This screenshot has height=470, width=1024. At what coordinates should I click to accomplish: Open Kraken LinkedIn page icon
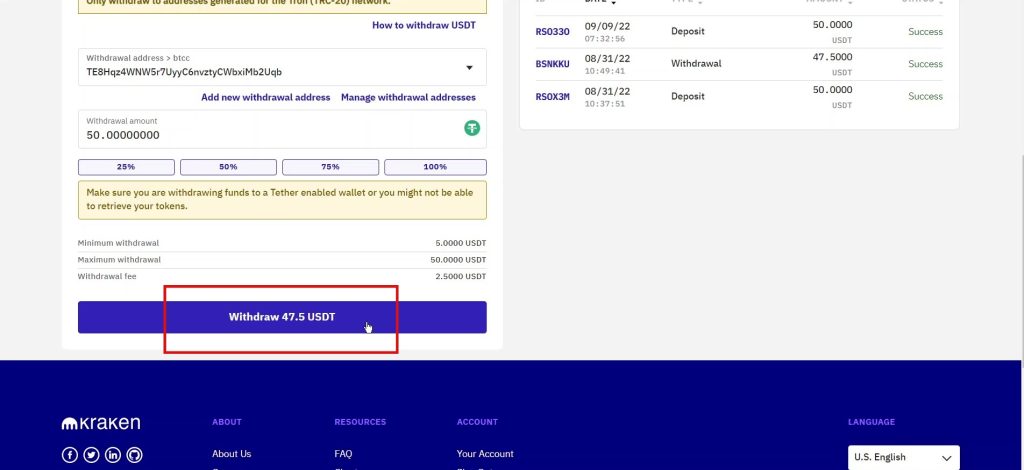tap(113, 455)
